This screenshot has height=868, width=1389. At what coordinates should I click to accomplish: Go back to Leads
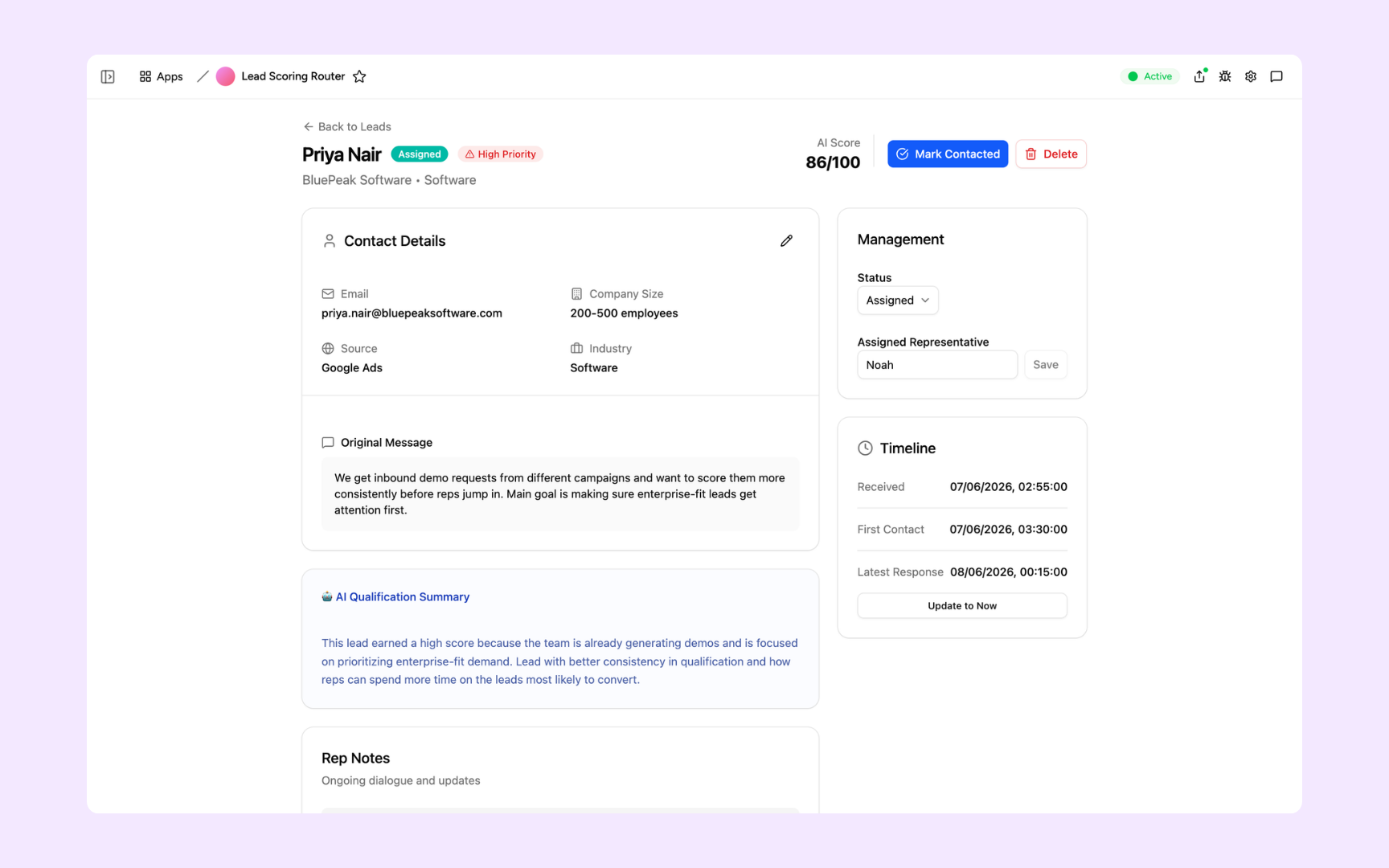346,127
